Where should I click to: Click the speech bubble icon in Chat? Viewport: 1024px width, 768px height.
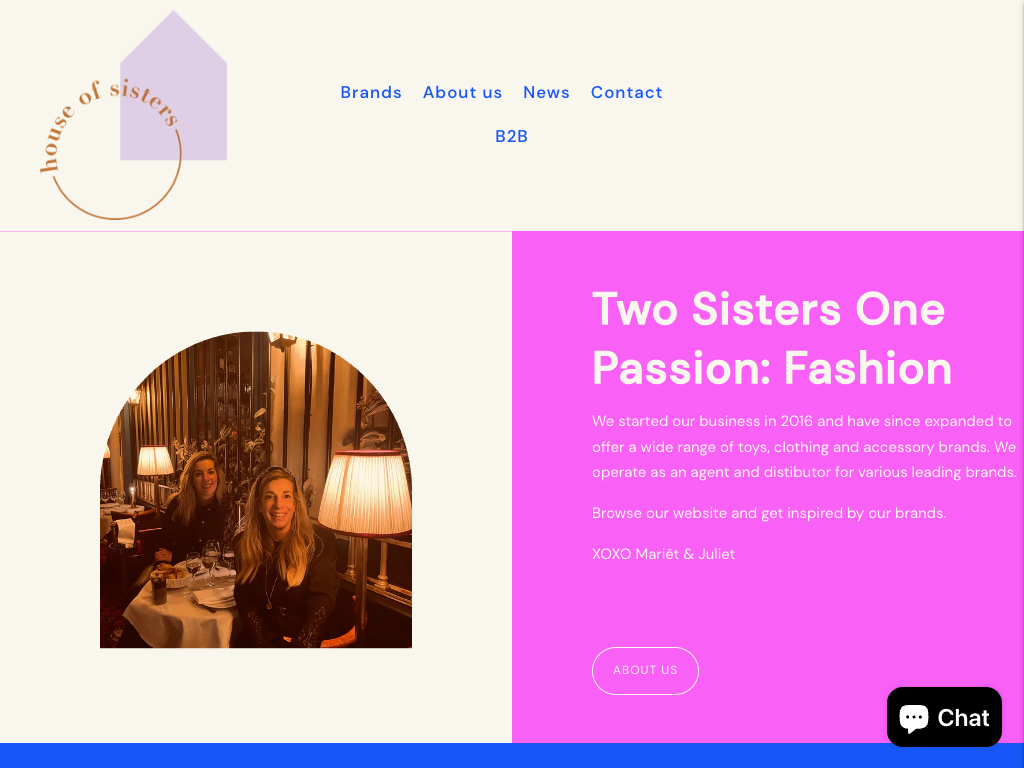tap(914, 718)
